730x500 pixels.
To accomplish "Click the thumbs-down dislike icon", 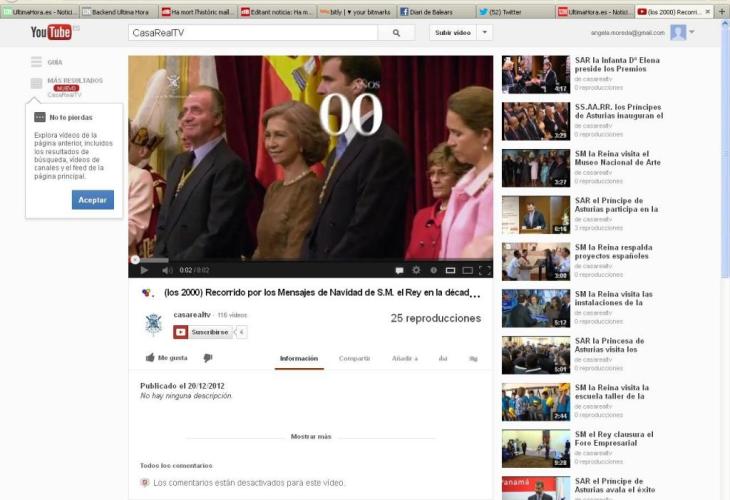I will coord(208,357).
